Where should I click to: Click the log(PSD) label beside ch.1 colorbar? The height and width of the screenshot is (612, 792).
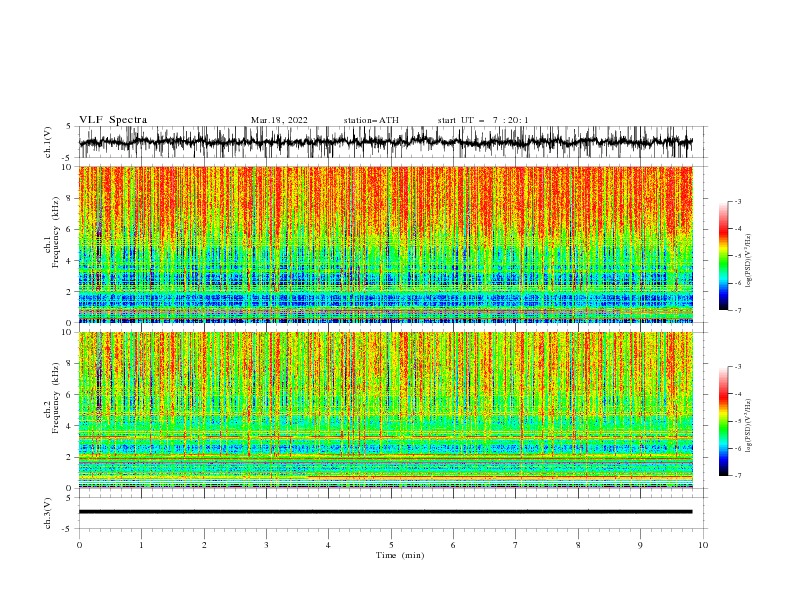click(749, 261)
